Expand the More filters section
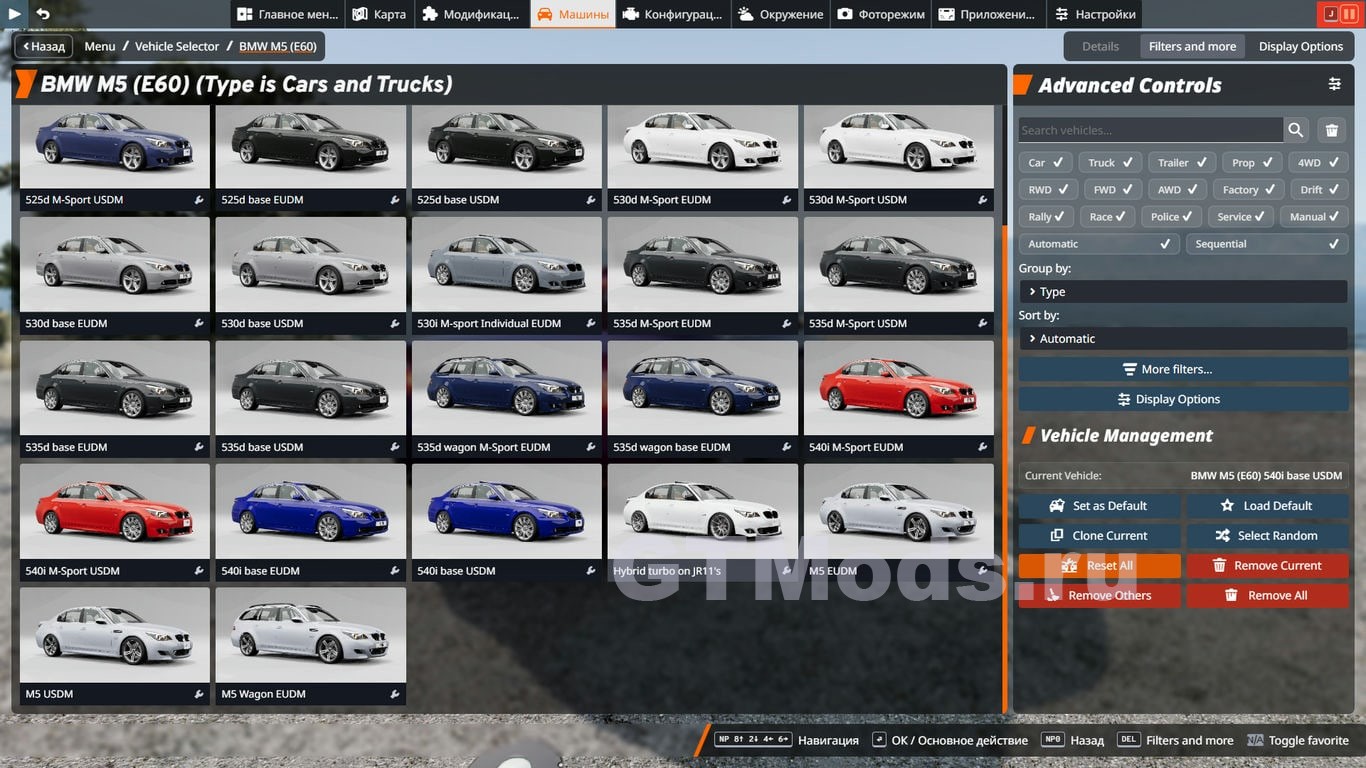1366x768 pixels. [x=1182, y=369]
